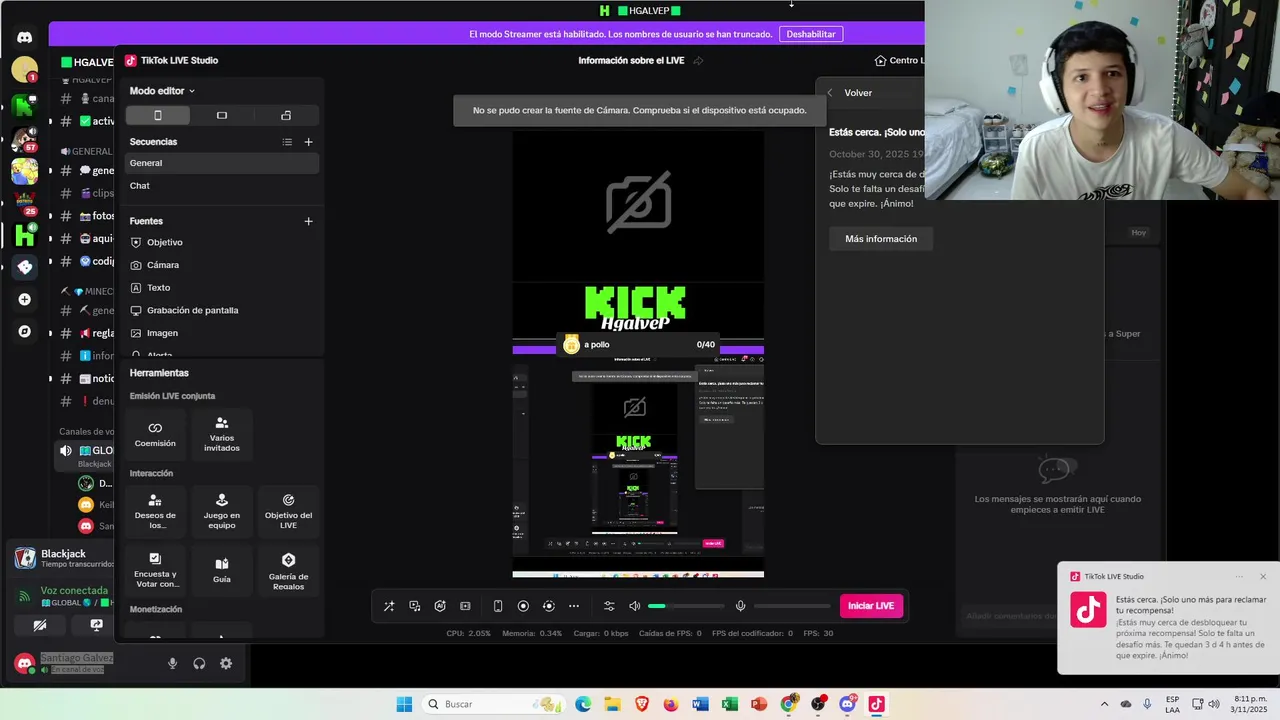This screenshot has height=720, width=1280.
Task: Select portrait phone layout mode
Action: click(157, 115)
